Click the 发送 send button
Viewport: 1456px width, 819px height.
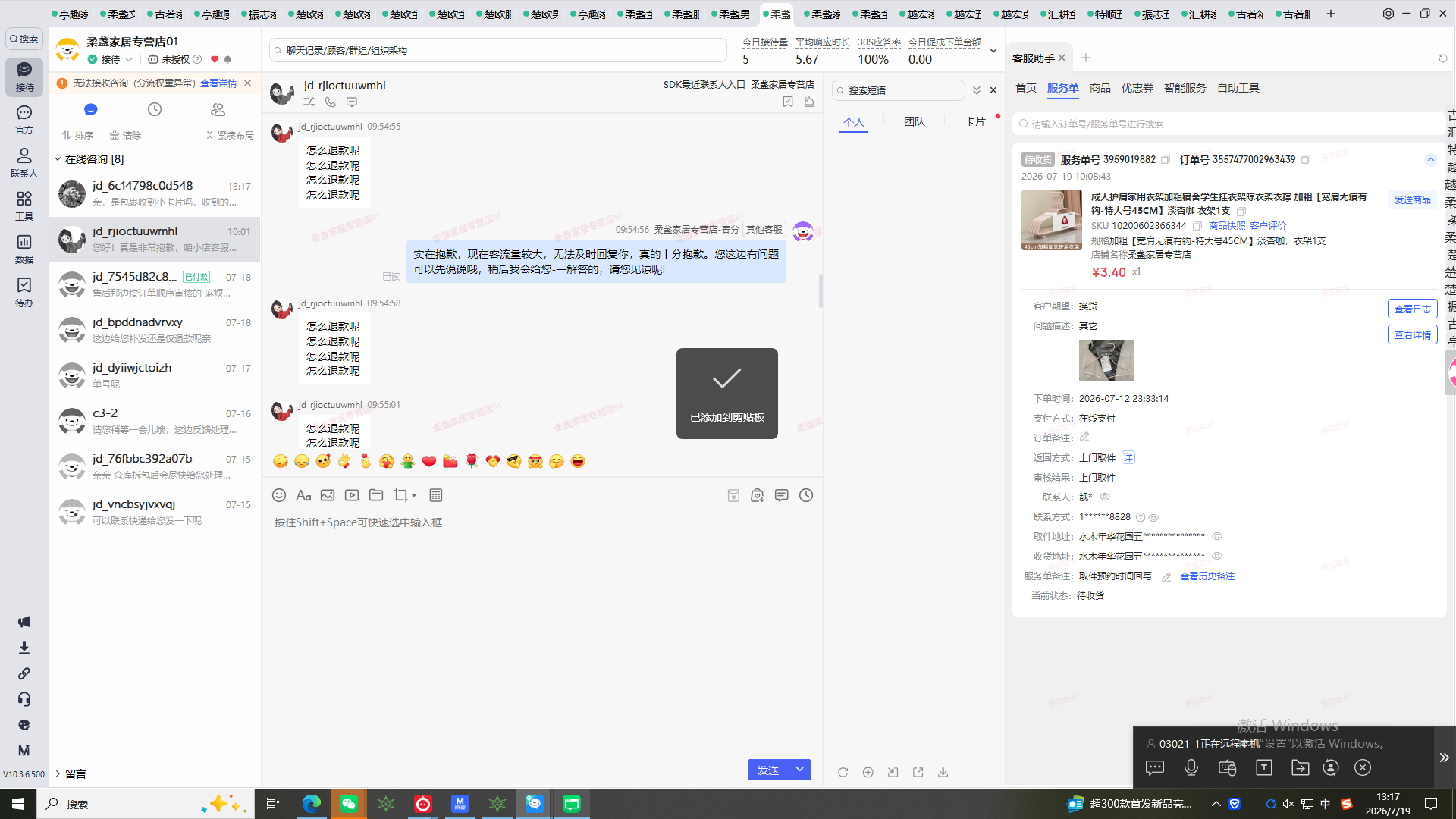point(768,770)
